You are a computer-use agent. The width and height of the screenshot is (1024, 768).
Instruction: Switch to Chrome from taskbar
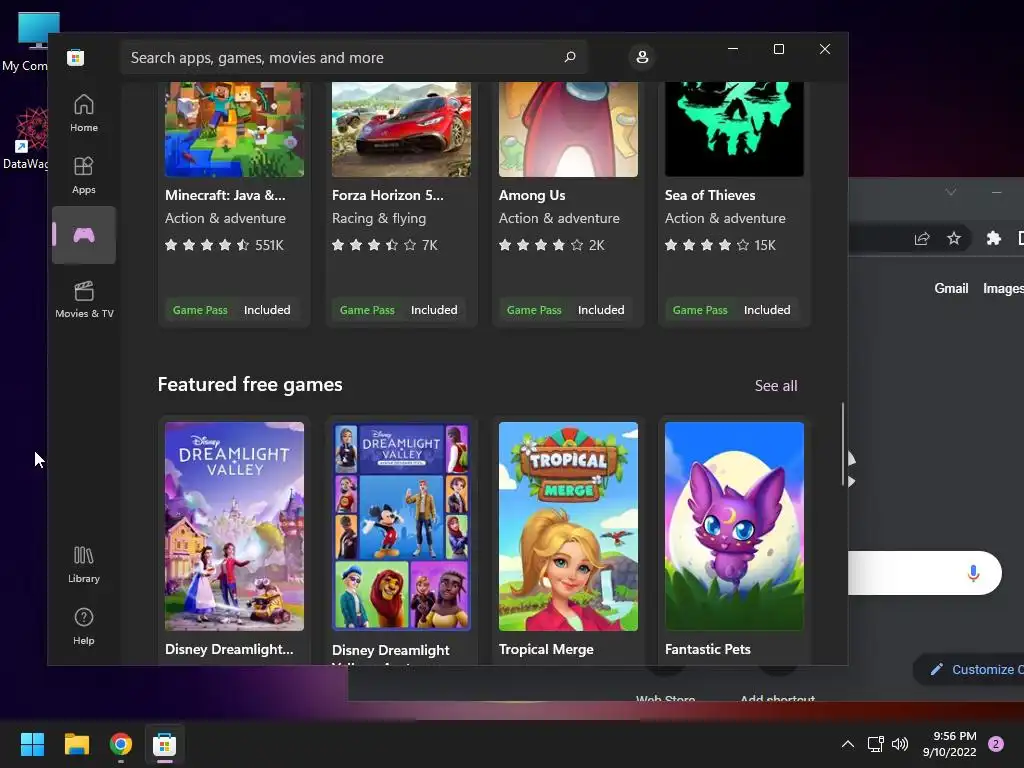[121, 744]
